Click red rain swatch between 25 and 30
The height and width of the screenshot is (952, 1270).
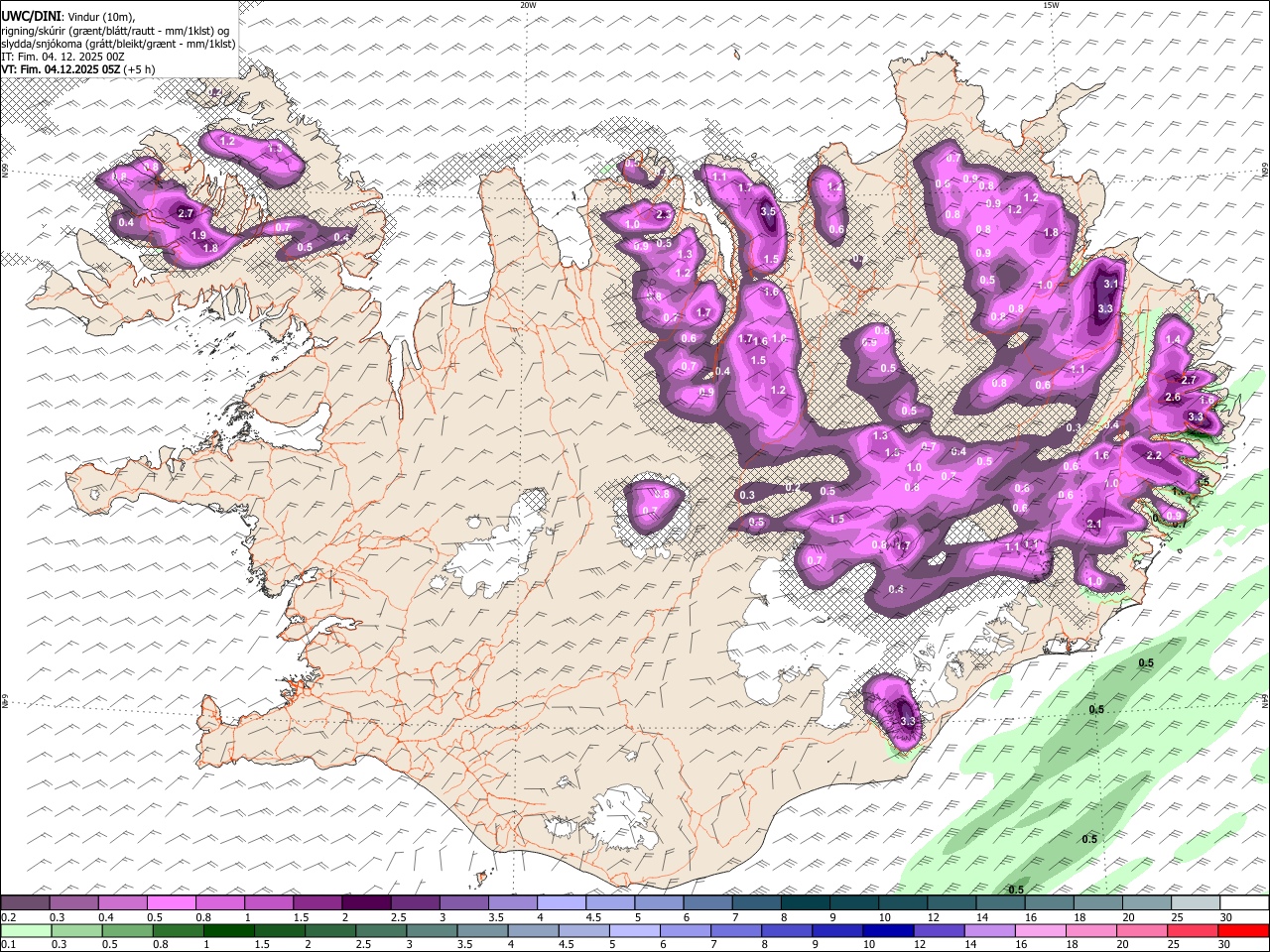click(1191, 930)
